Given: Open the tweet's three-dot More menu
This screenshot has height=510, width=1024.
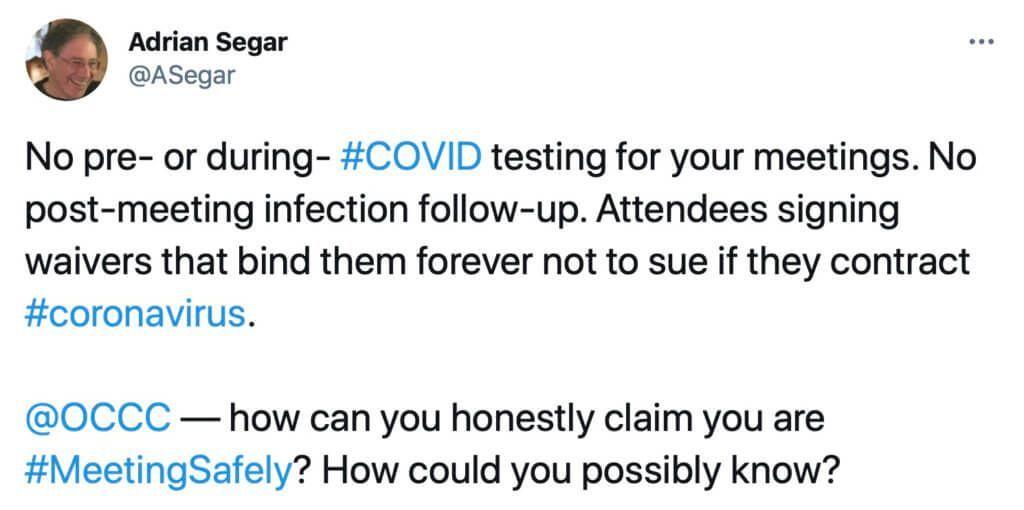Looking at the screenshot, I should 982,43.
